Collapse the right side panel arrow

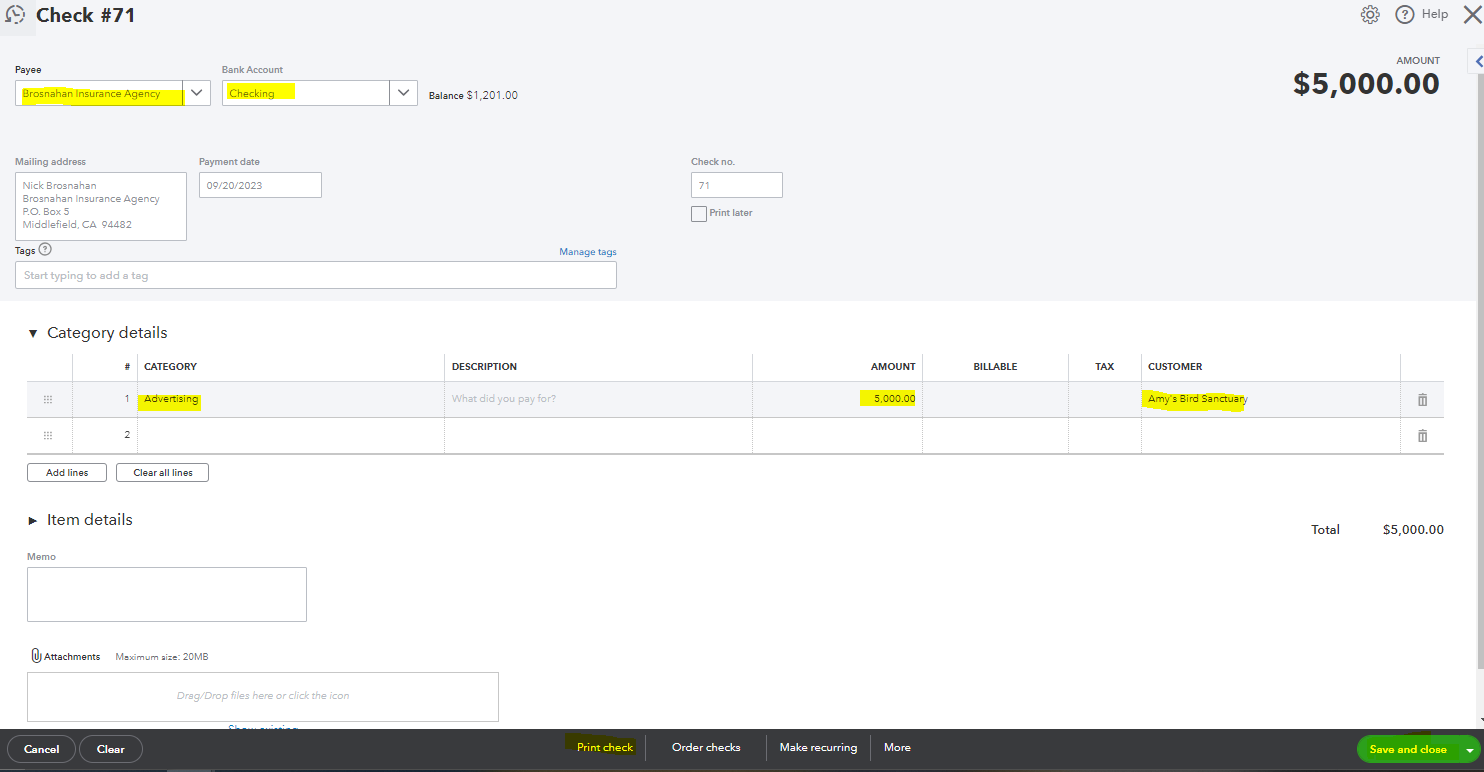(1477, 62)
